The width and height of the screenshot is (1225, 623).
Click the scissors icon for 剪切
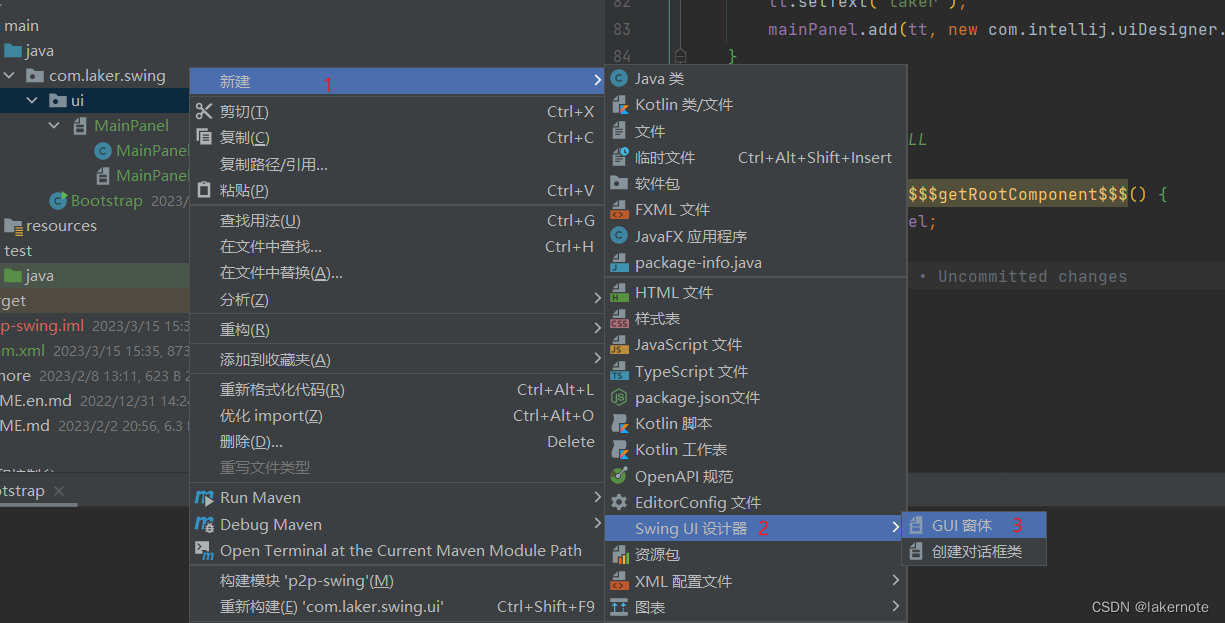pos(204,112)
